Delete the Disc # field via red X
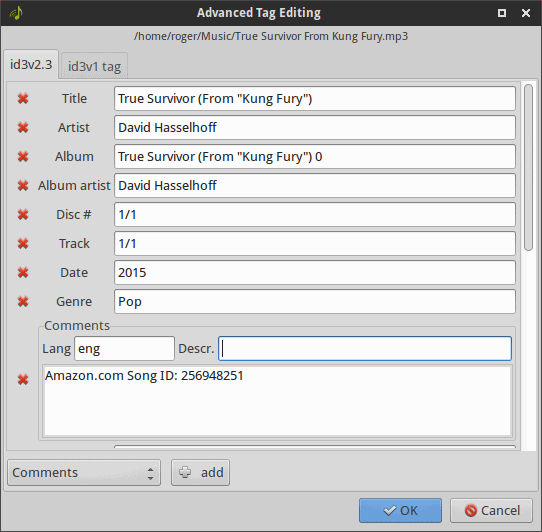 tap(23, 215)
